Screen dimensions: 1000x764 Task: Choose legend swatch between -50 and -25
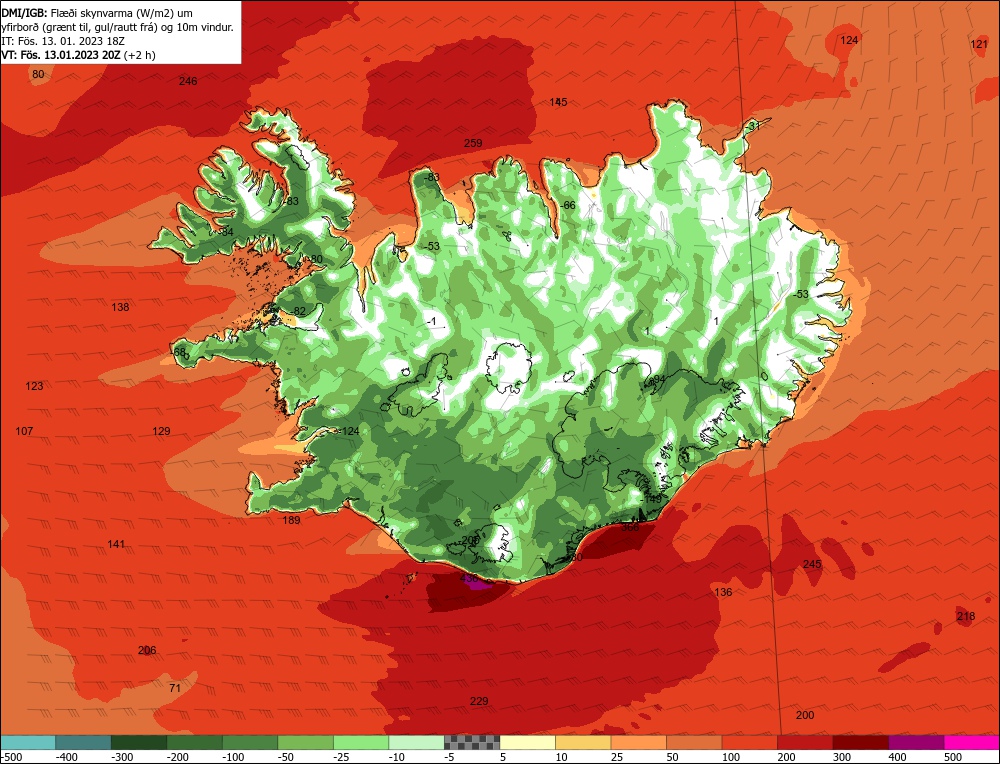click(305, 742)
